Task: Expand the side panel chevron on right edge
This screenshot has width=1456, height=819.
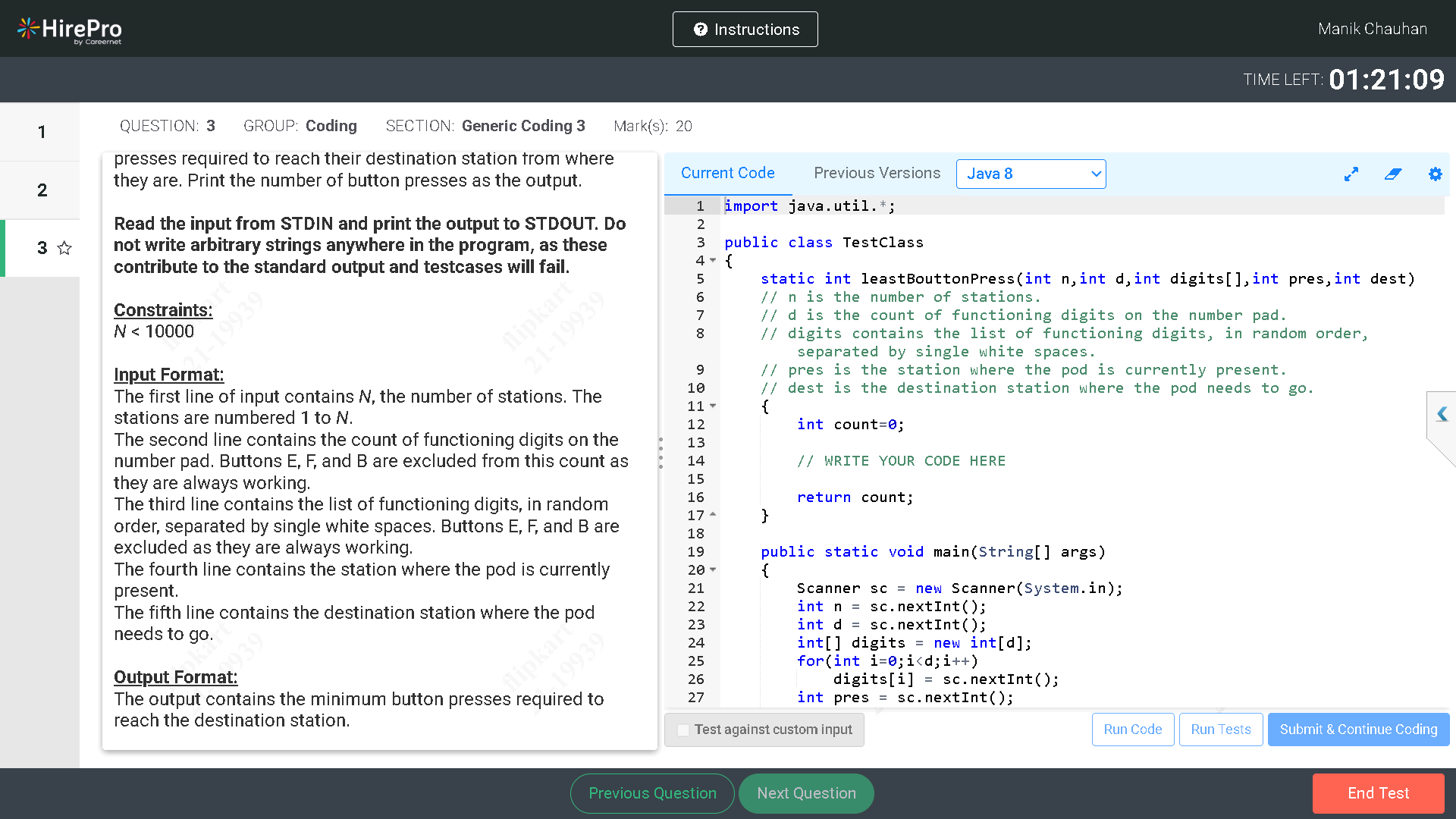Action: 1442,414
